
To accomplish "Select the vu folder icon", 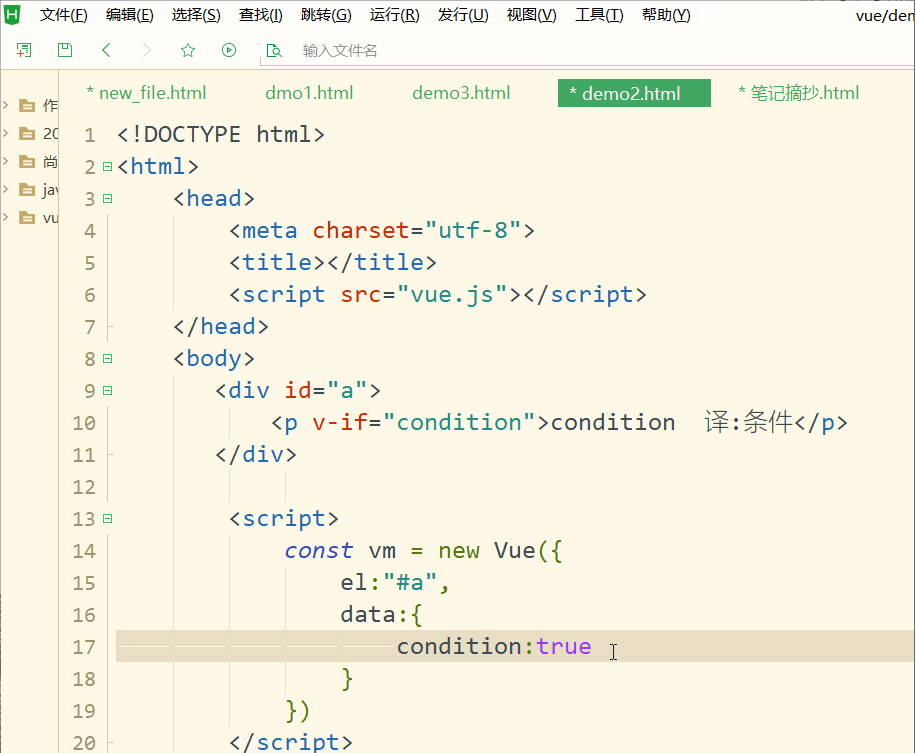I will [27, 217].
